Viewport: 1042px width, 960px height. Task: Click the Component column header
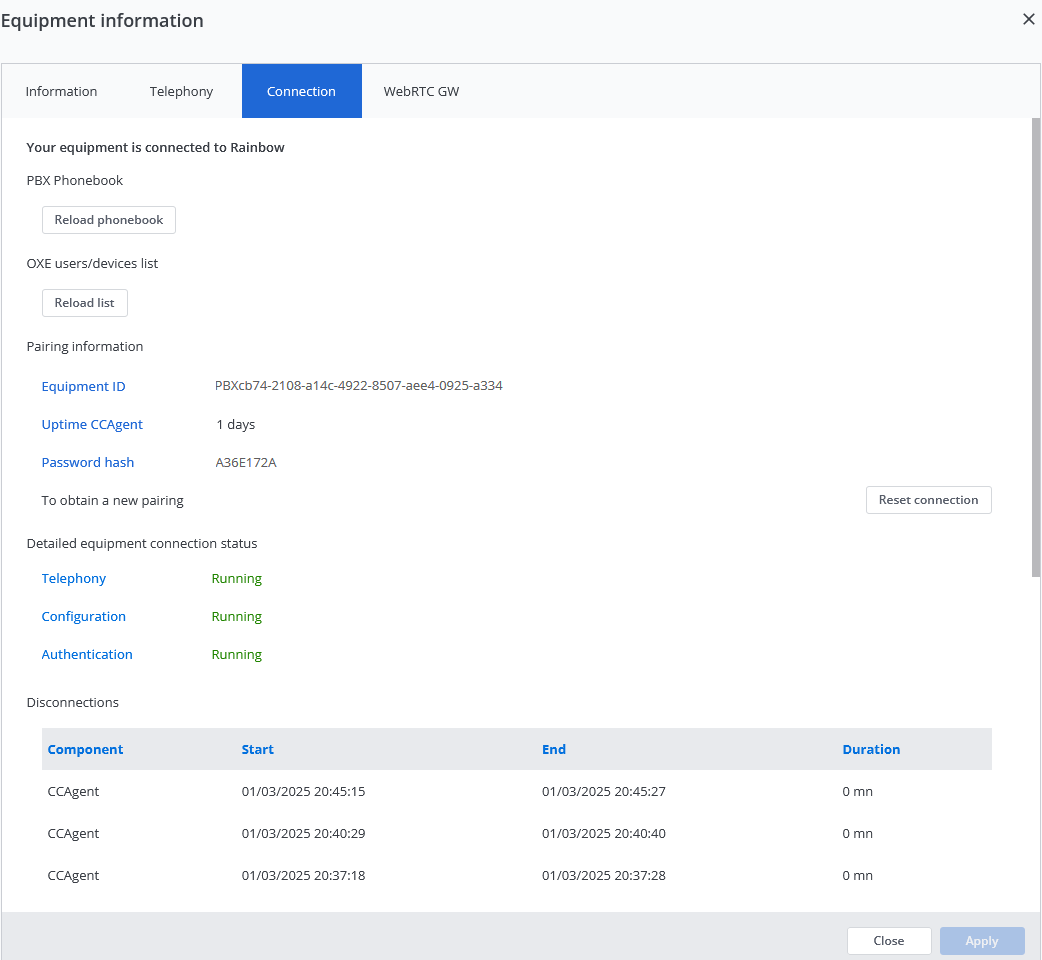85,749
